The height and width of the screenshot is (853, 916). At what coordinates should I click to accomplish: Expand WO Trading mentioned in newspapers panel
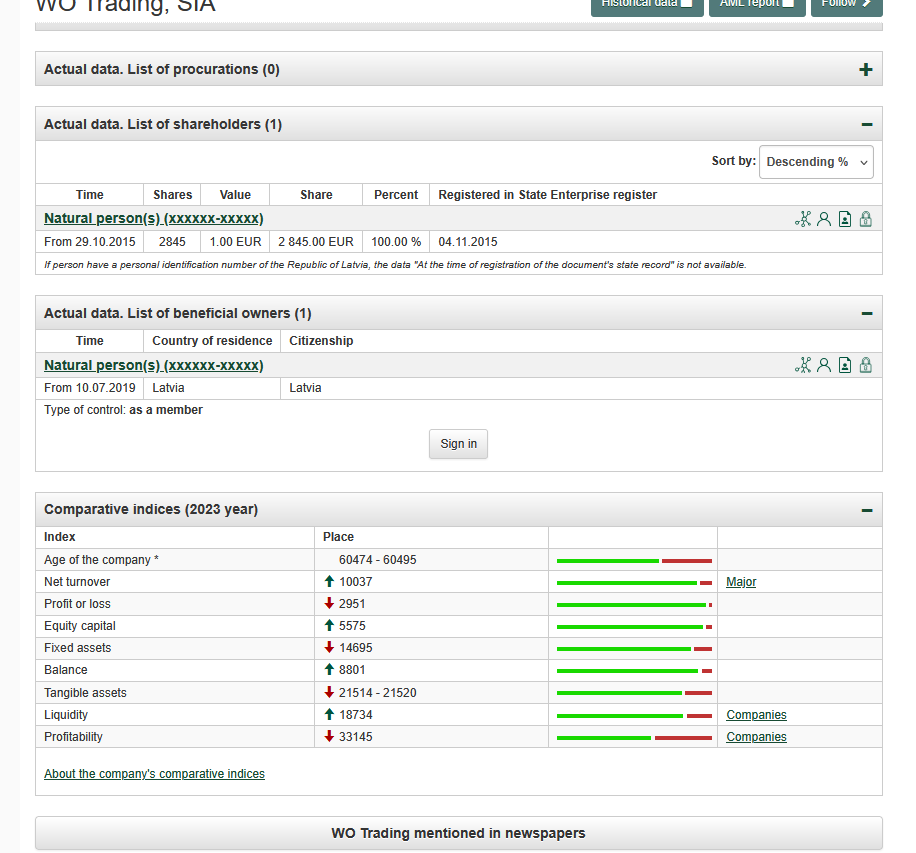pyautogui.click(x=459, y=833)
